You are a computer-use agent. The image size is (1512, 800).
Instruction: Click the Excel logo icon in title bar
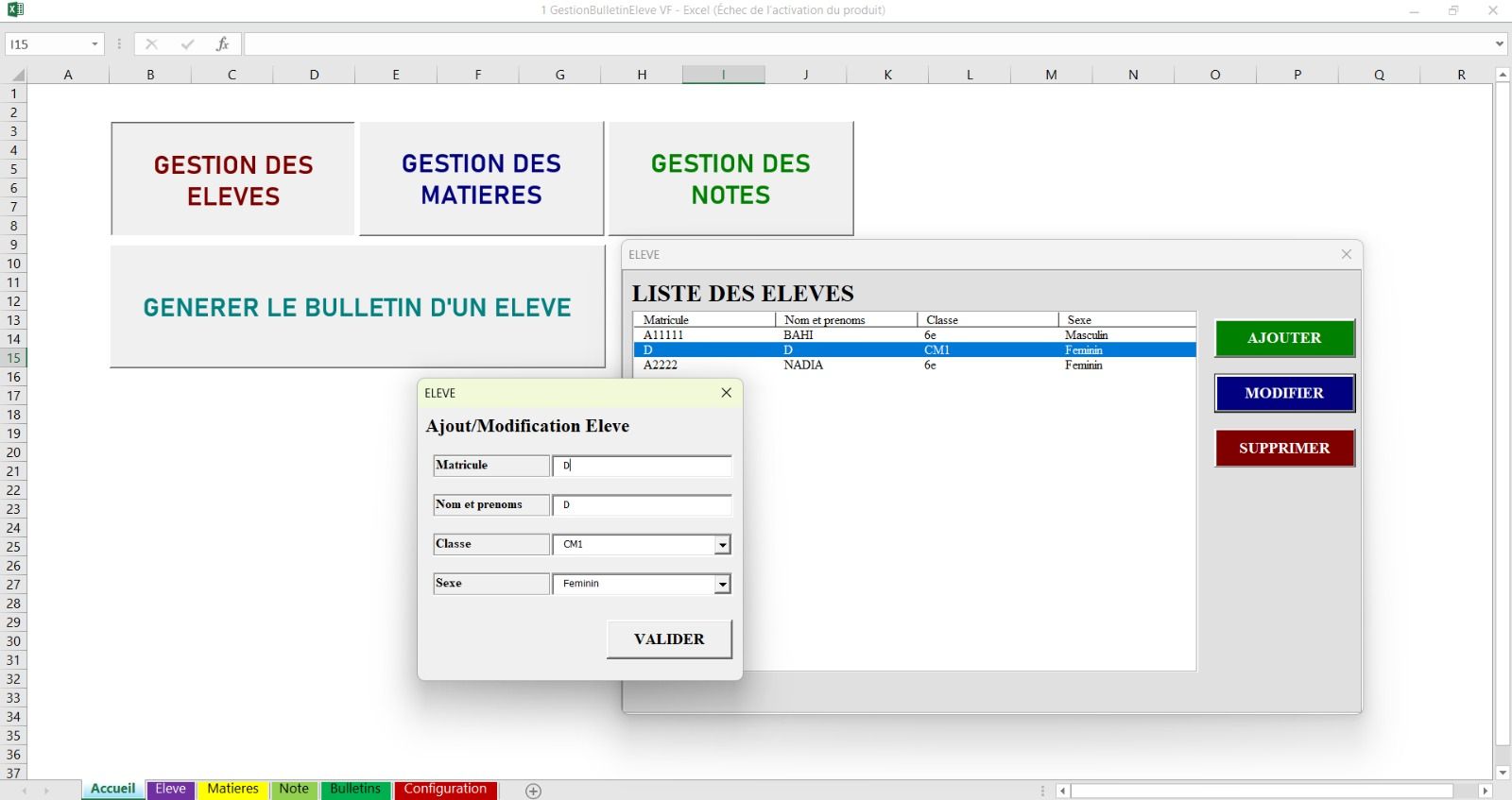pyautogui.click(x=15, y=9)
